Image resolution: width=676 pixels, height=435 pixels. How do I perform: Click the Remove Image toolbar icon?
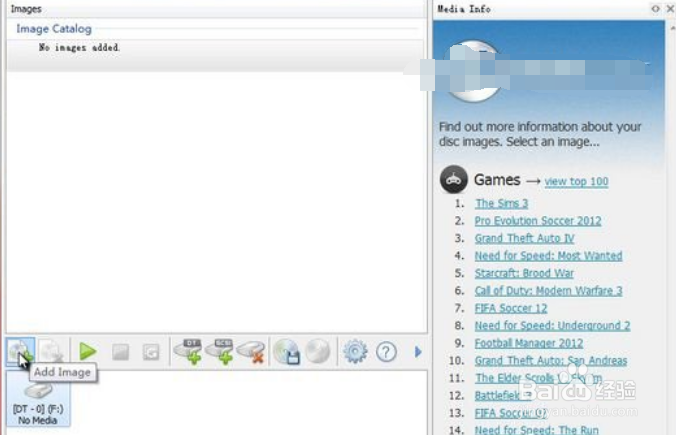click(51, 351)
